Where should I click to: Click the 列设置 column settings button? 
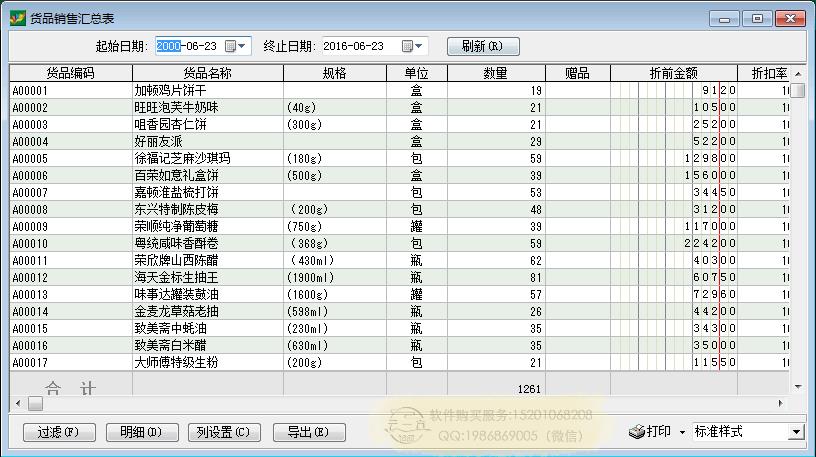[224, 432]
